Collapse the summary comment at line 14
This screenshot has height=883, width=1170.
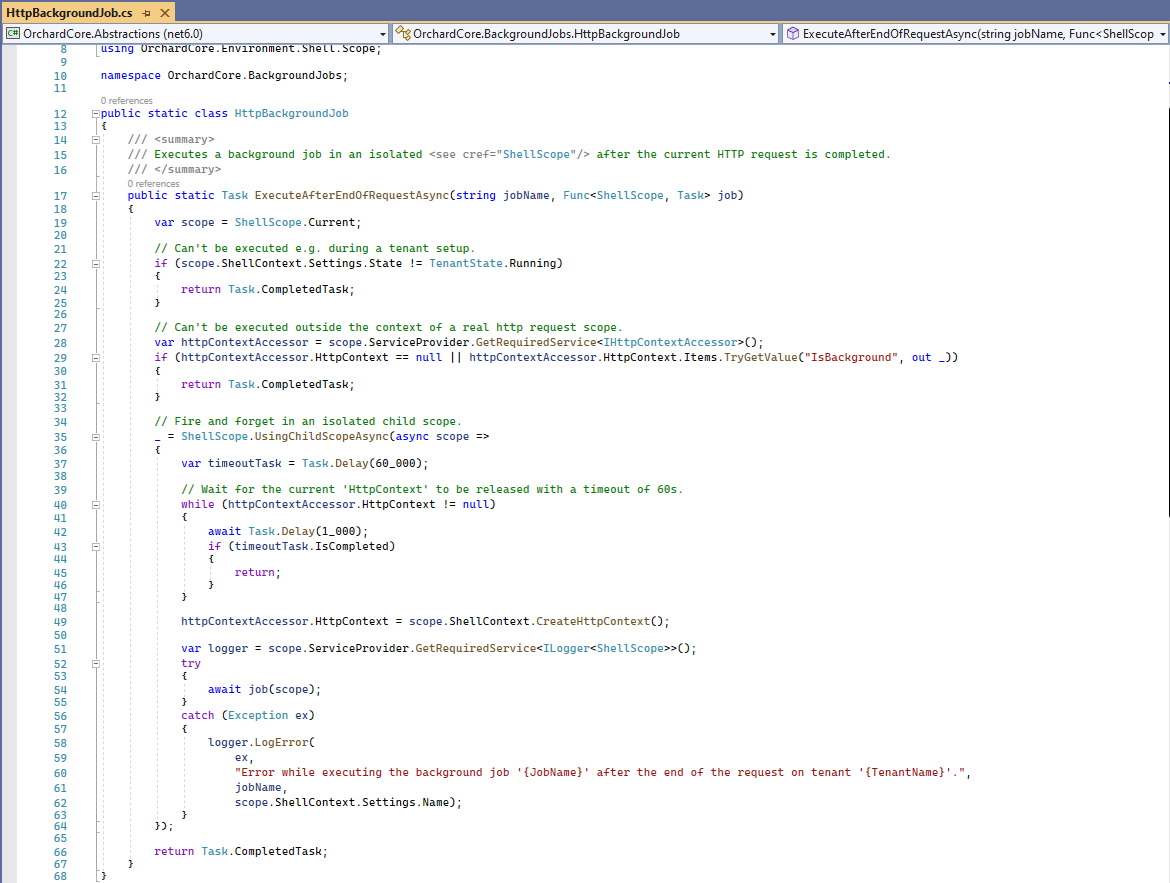pos(96,140)
